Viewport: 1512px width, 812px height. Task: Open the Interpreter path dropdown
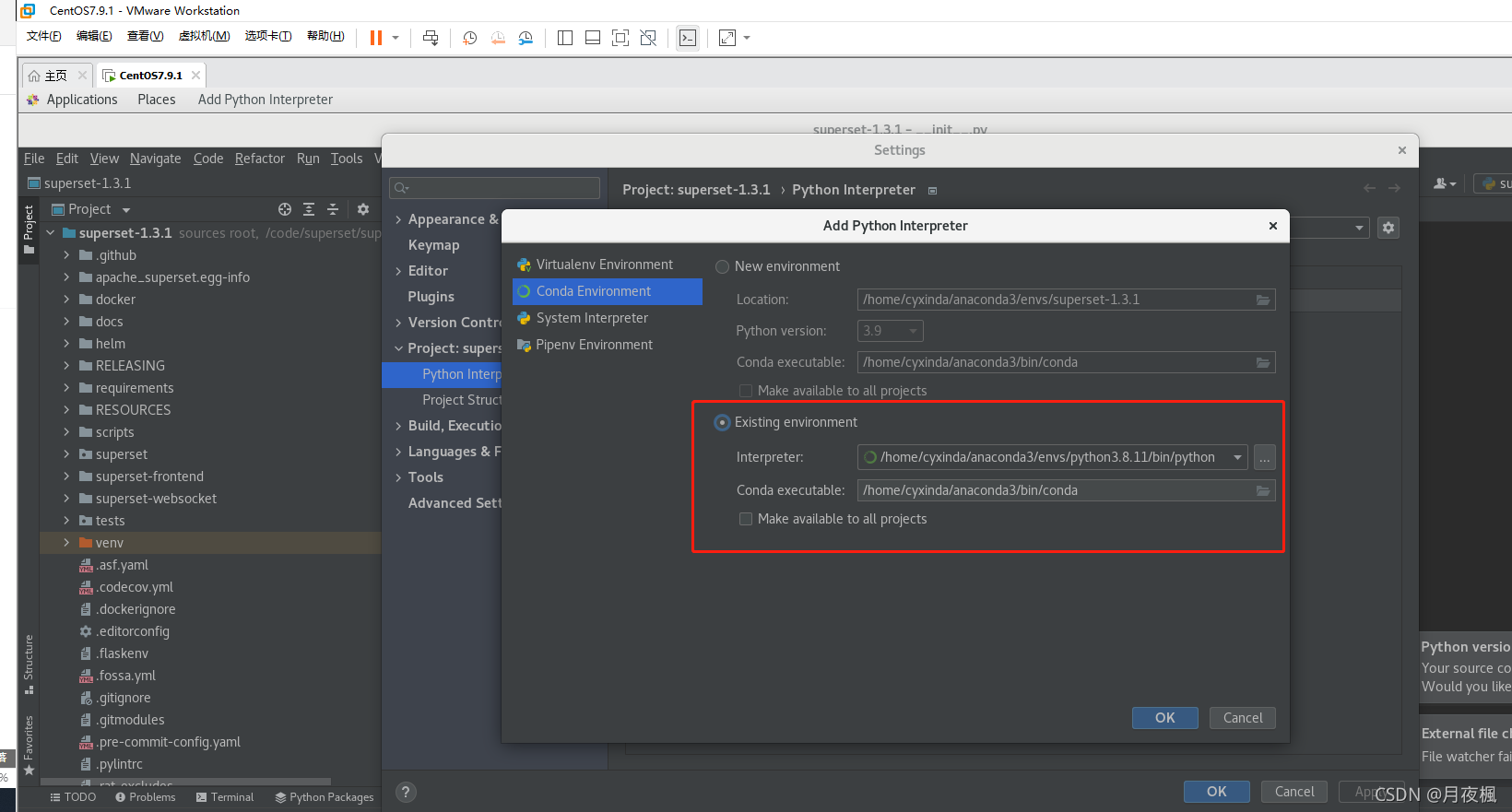pyautogui.click(x=1237, y=457)
